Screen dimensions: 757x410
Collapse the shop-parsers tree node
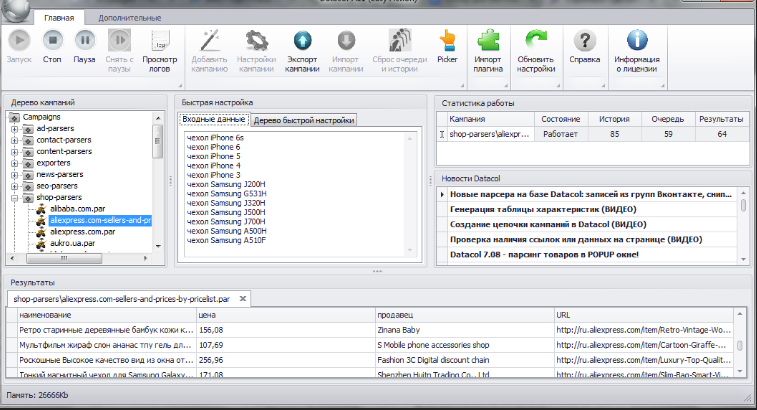(14, 198)
